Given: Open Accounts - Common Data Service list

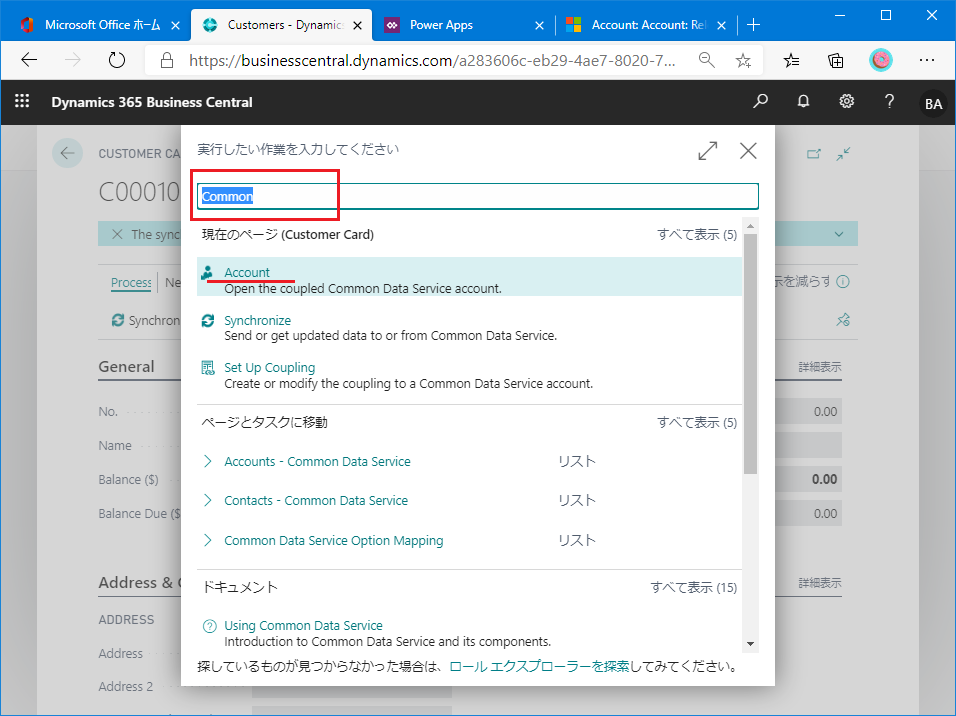Looking at the screenshot, I should point(317,462).
